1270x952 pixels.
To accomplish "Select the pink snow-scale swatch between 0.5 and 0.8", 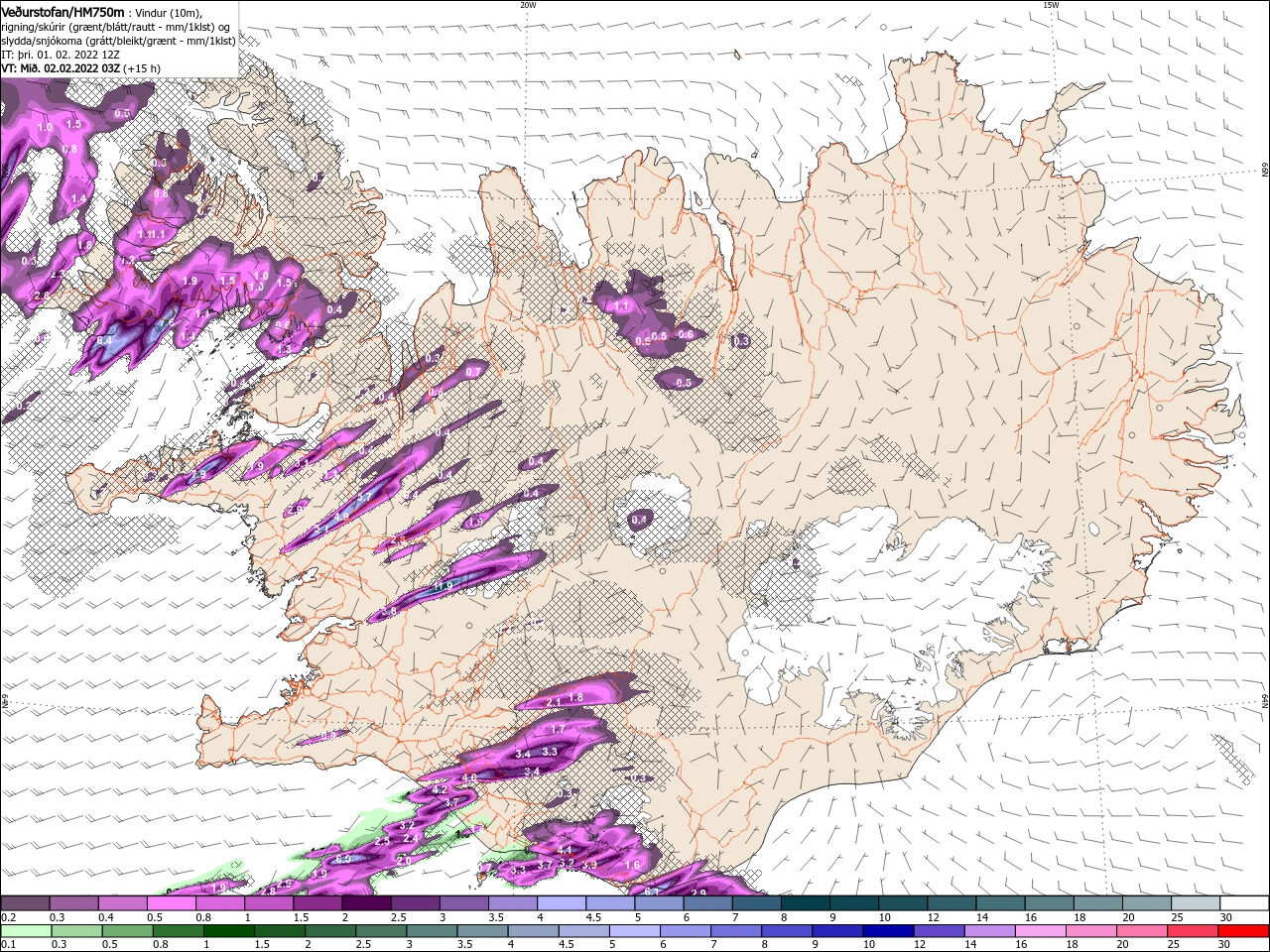I will click(x=171, y=903).
